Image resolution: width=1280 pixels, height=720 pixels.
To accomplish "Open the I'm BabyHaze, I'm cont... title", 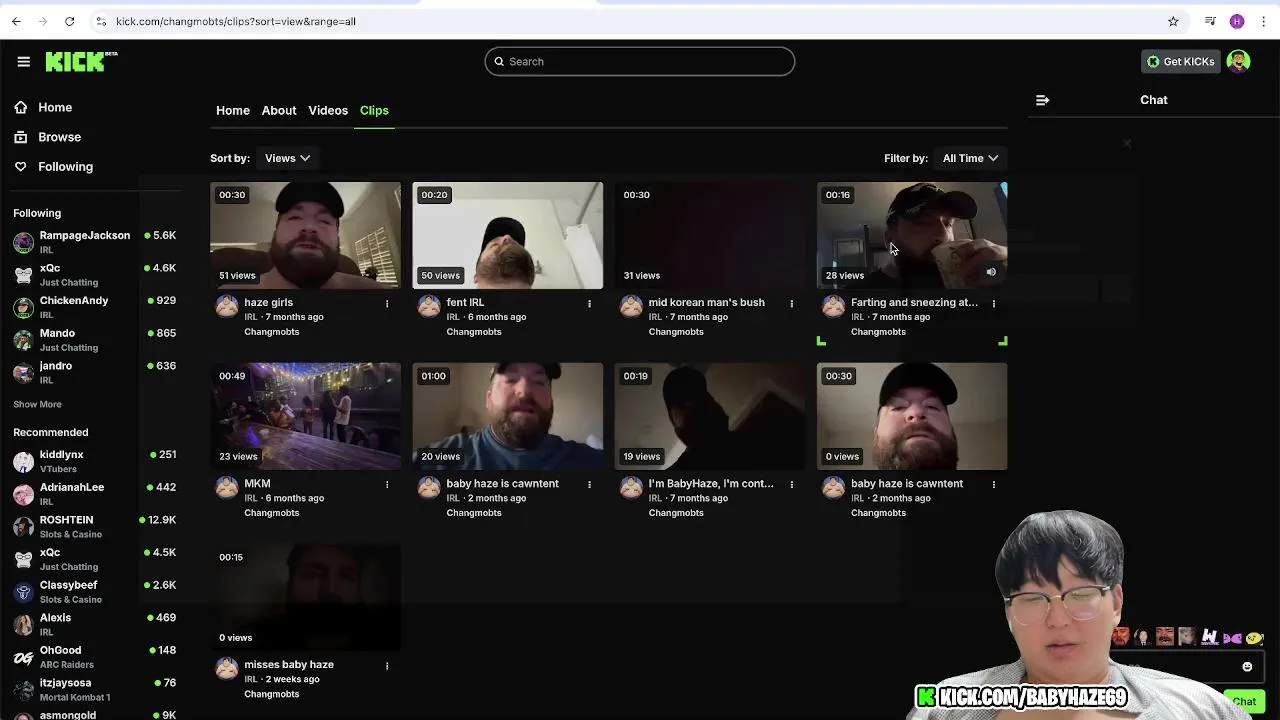I will [711, 483].
